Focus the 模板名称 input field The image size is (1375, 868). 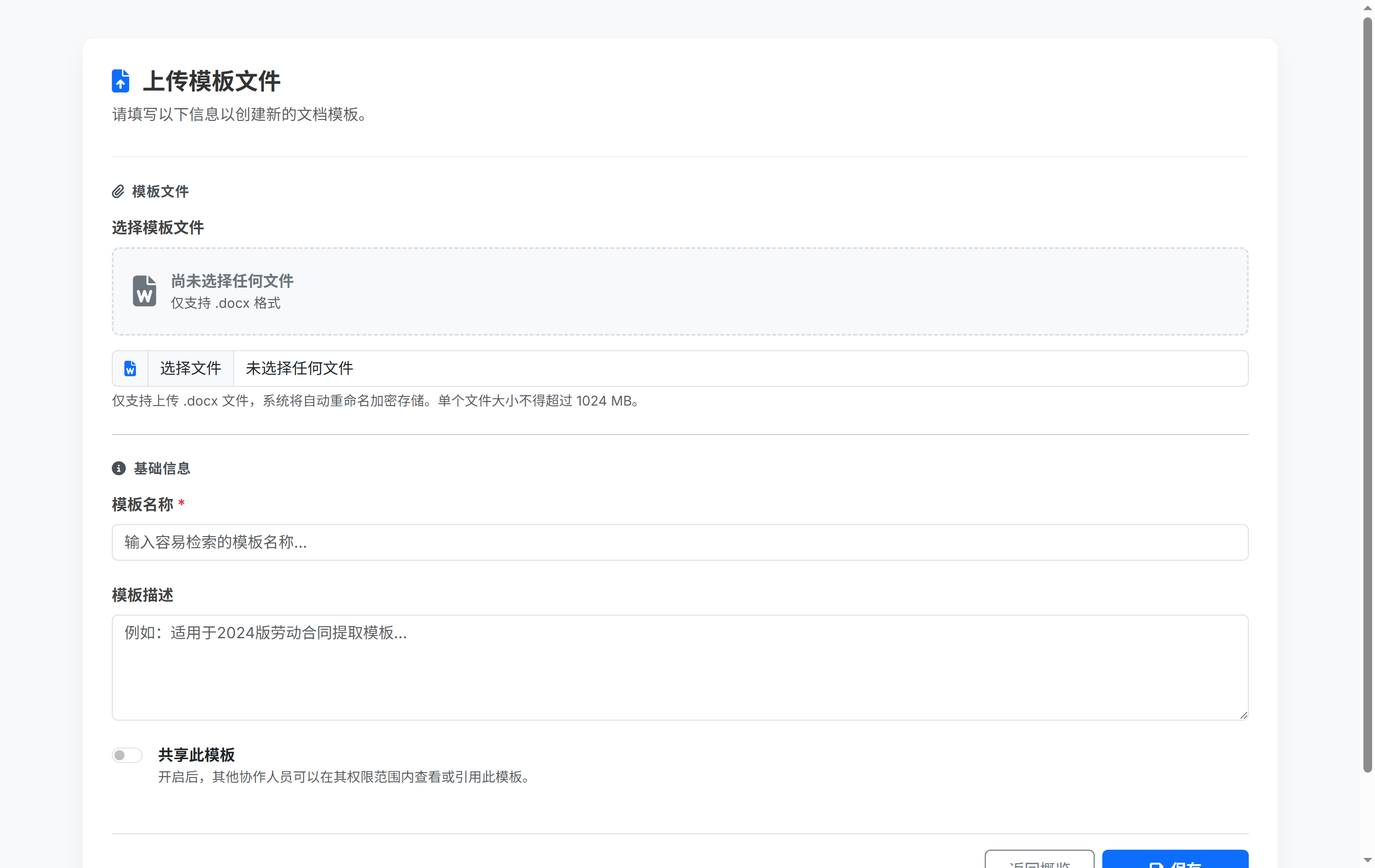[679, 542]
